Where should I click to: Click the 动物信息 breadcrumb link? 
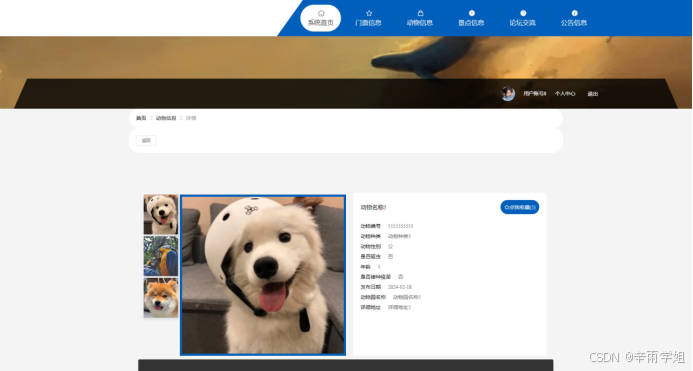[x=166, y=118]
